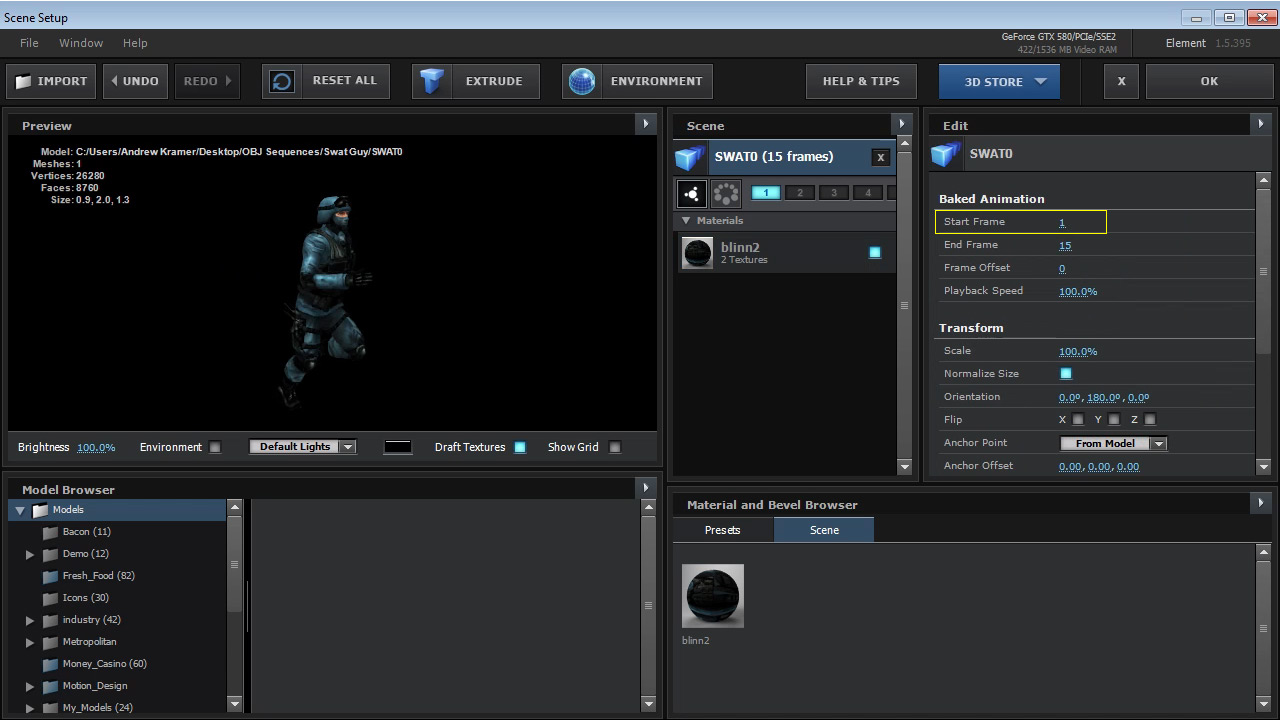Image resolution: width=1280 pixels, height=720 pixels.
Task: Open the Help & Tips button
Action: pos(861,82)
